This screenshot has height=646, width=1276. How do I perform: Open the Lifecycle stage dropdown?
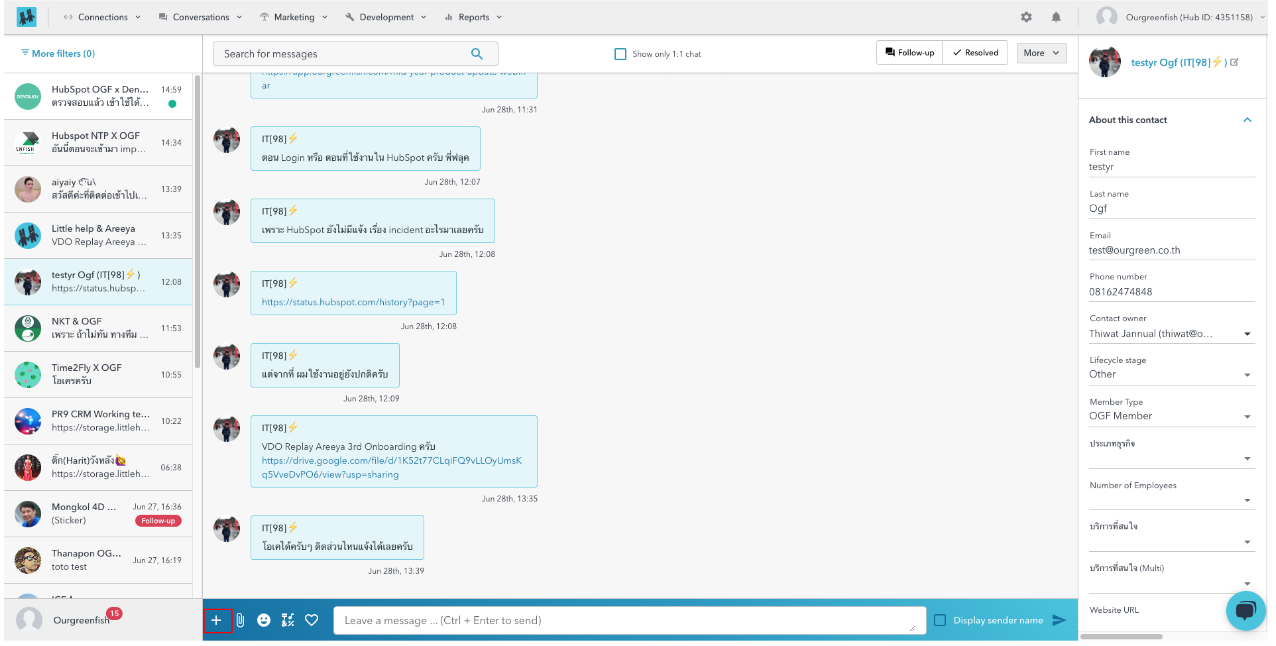(1171, 374)
